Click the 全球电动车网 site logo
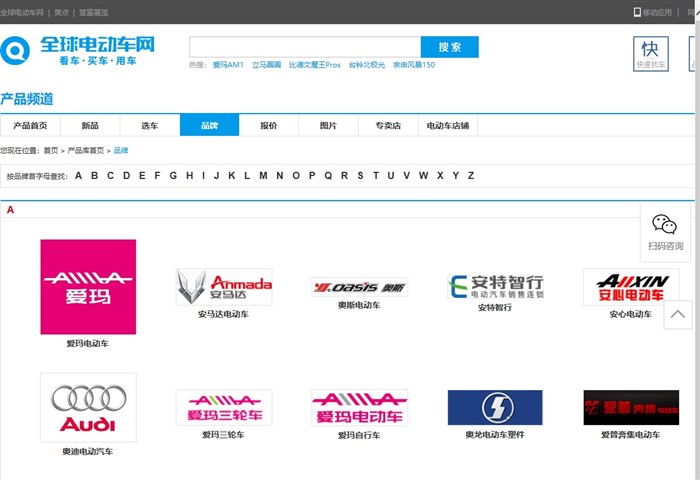Screen dimensions: 700x480 (x=78, y=50)
